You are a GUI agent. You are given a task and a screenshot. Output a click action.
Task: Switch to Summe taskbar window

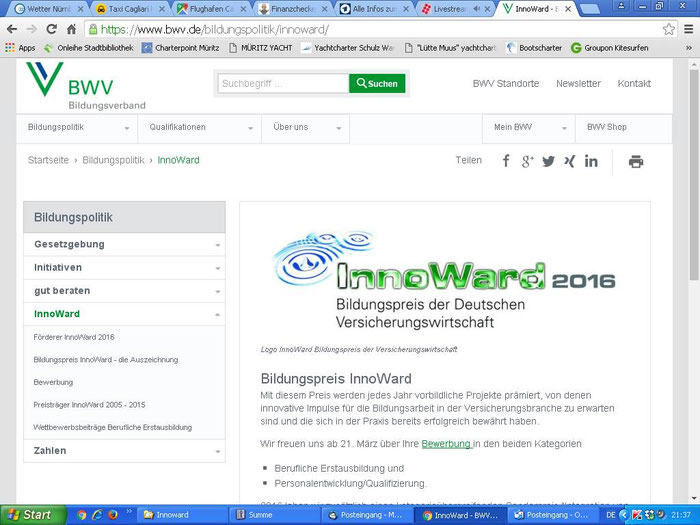(x=274, y=515)
